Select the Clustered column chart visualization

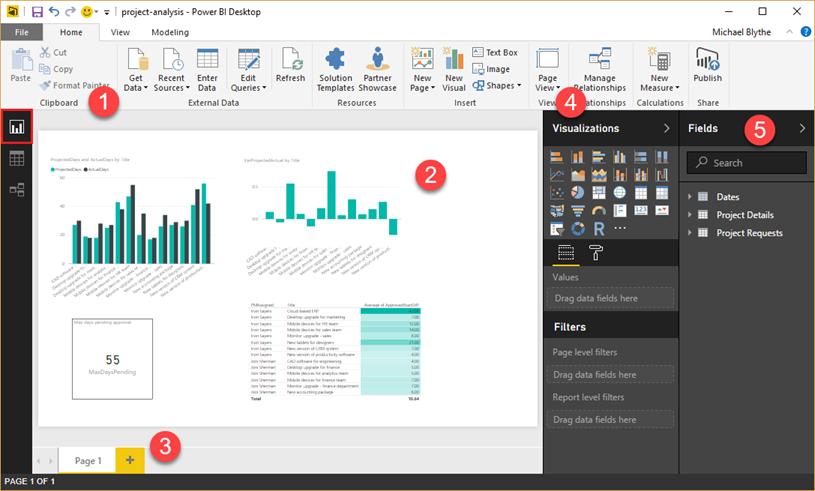[x=620, y=157]
